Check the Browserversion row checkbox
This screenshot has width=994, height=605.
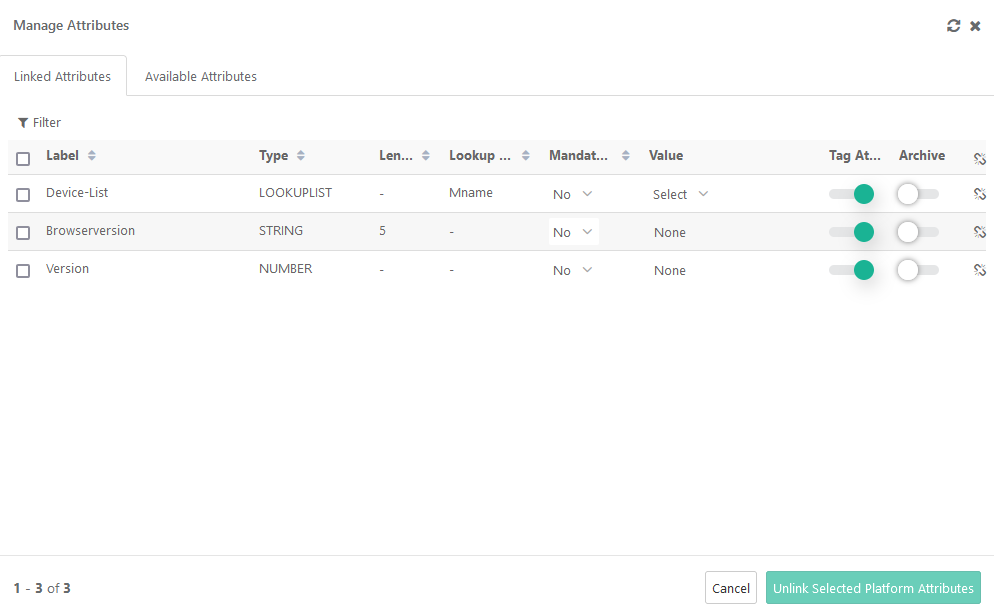[x=24, y=233]
